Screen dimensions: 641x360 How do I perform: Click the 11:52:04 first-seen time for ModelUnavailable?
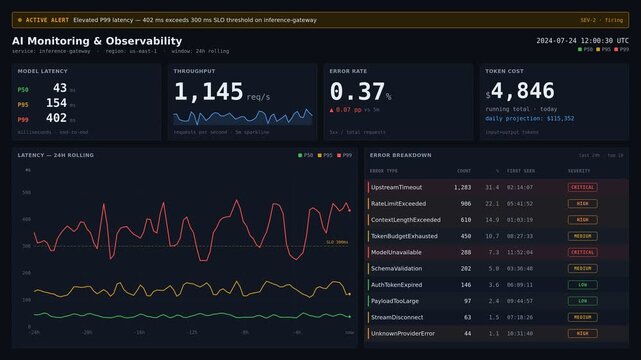(x=520, y=252)
